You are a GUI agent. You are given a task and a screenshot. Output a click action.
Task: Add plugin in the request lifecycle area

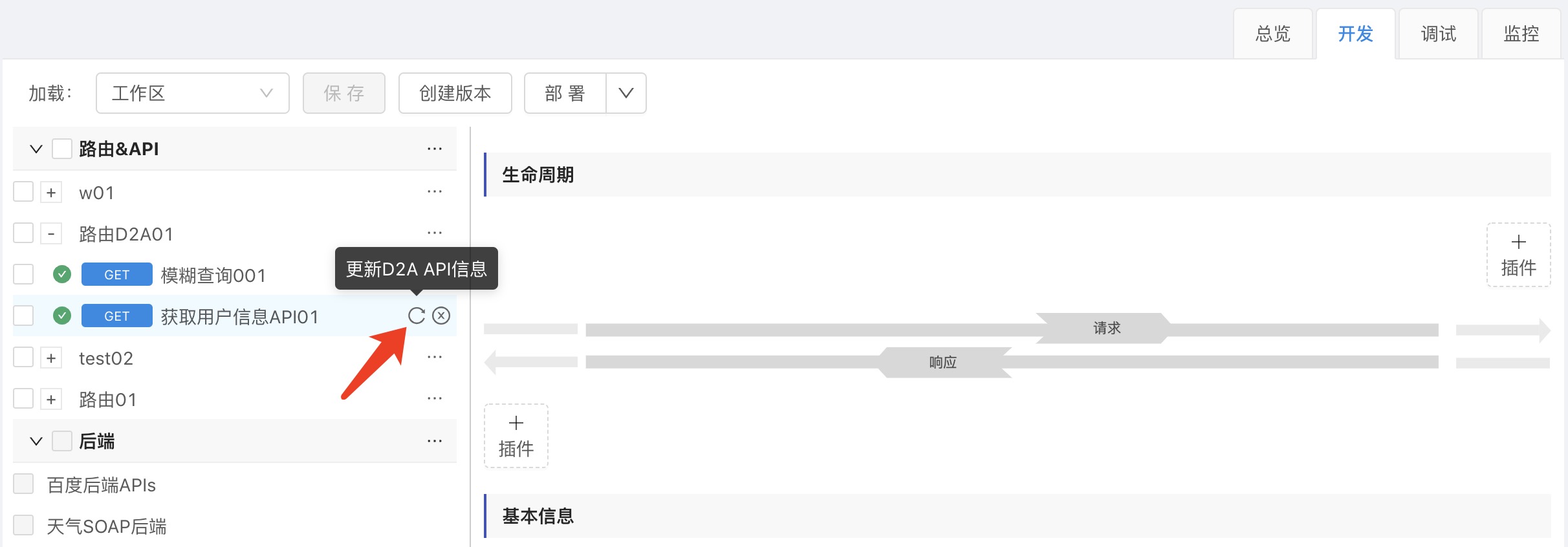click(x=1518, y=255)
